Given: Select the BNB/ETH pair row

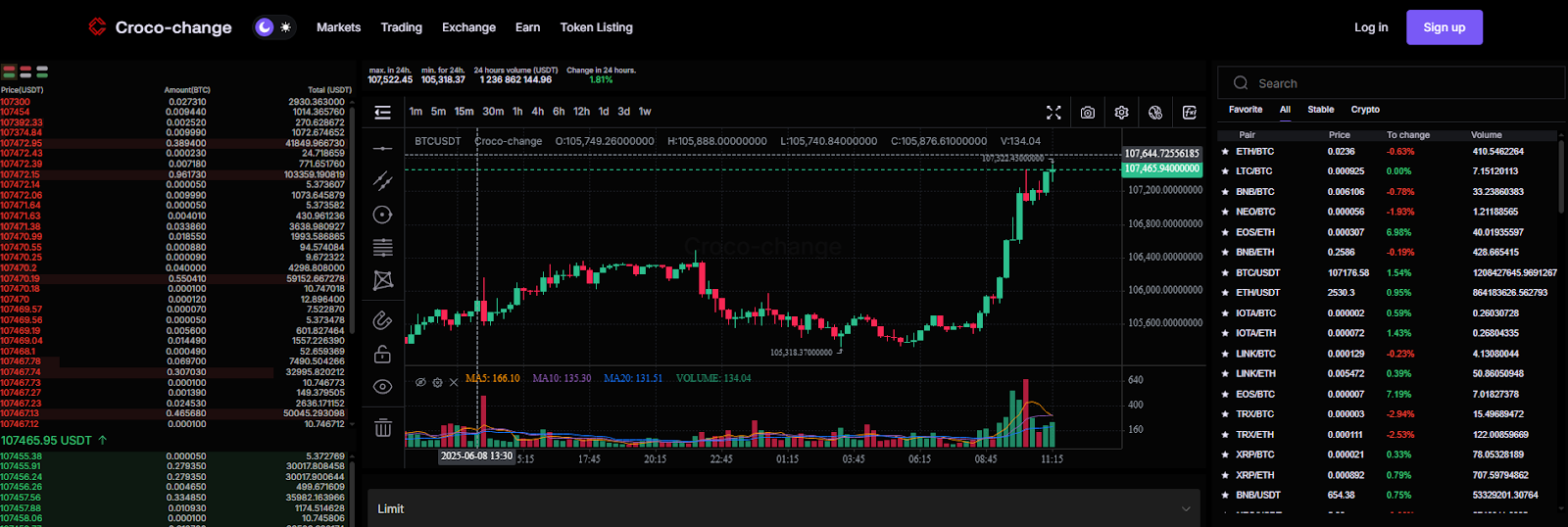Looking at the screenshot, I should pyautogui.click(x=1388, y=253).
